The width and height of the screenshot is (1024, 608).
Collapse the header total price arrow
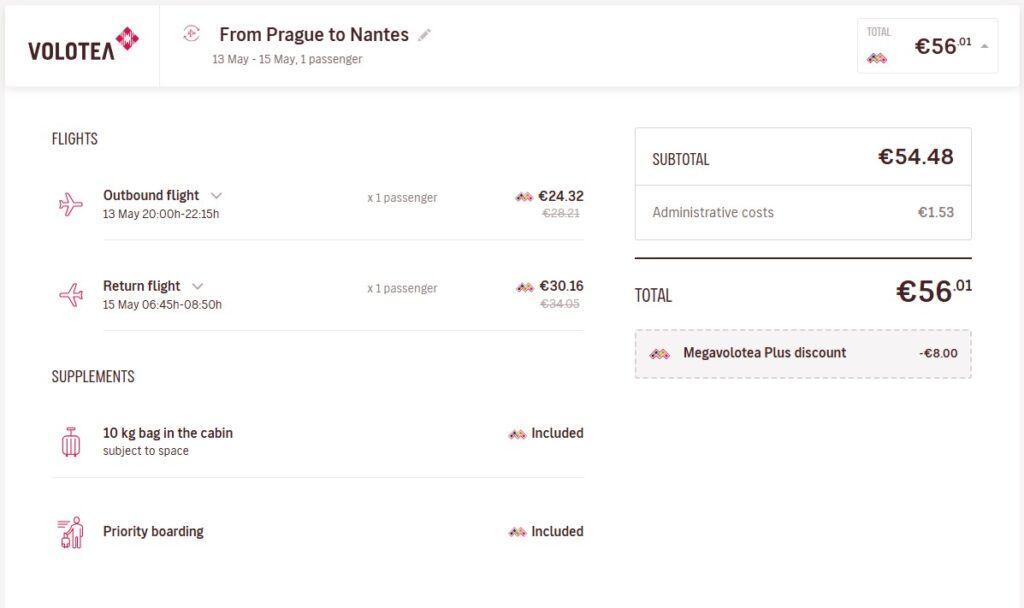[984, 46]
